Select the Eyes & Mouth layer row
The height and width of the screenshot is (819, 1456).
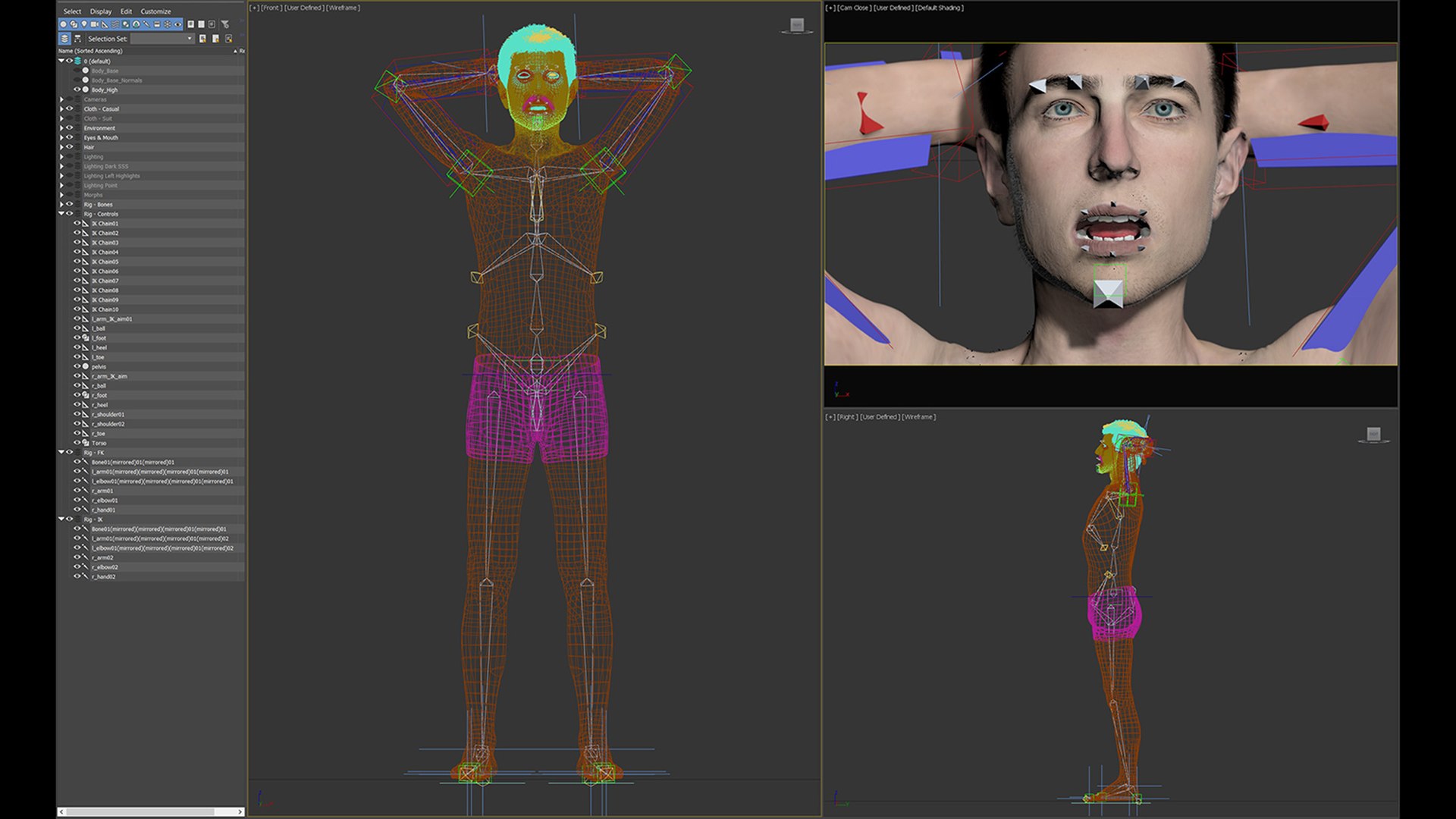[x=101, y=137]
